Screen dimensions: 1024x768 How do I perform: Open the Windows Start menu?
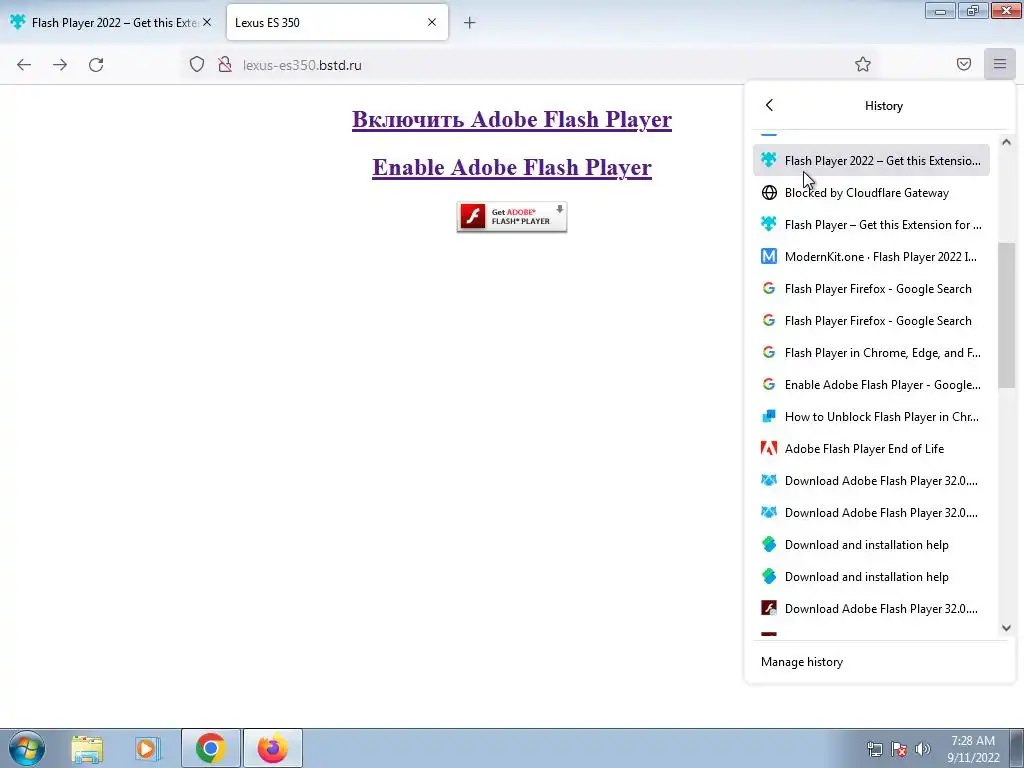27,748
